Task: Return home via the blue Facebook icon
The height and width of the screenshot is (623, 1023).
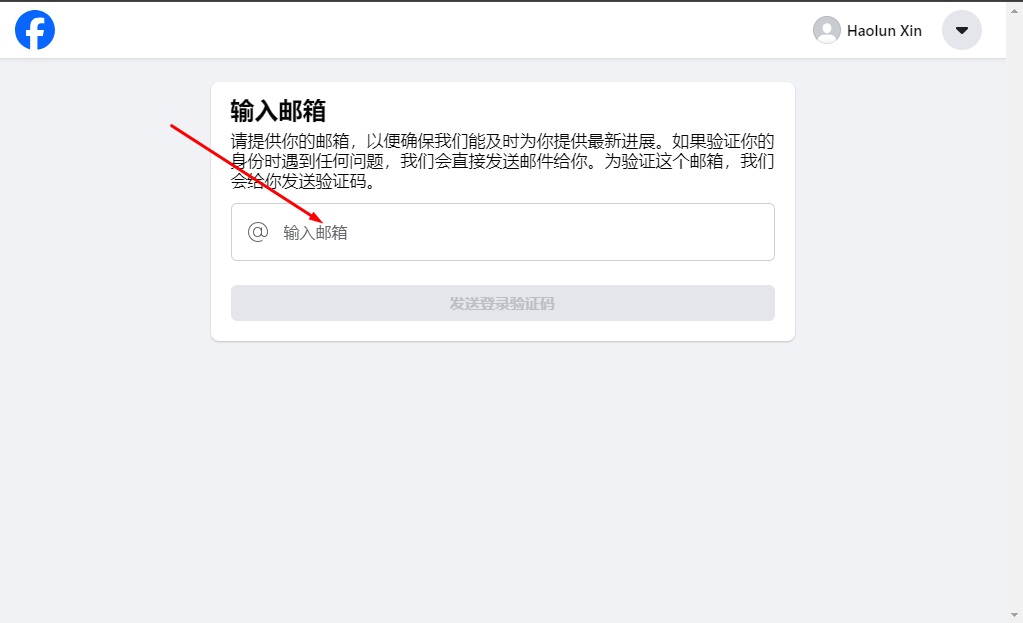Action: (35, 30)
